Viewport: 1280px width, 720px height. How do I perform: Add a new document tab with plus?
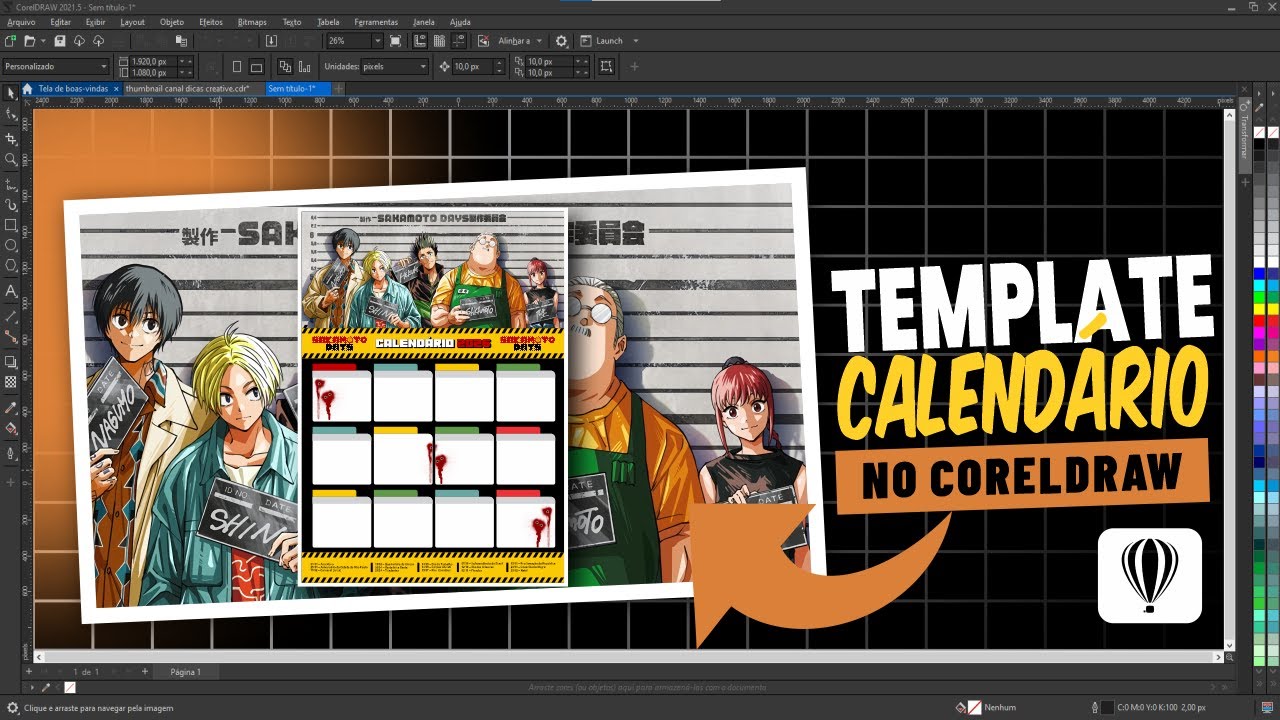(x=340, y=88)
